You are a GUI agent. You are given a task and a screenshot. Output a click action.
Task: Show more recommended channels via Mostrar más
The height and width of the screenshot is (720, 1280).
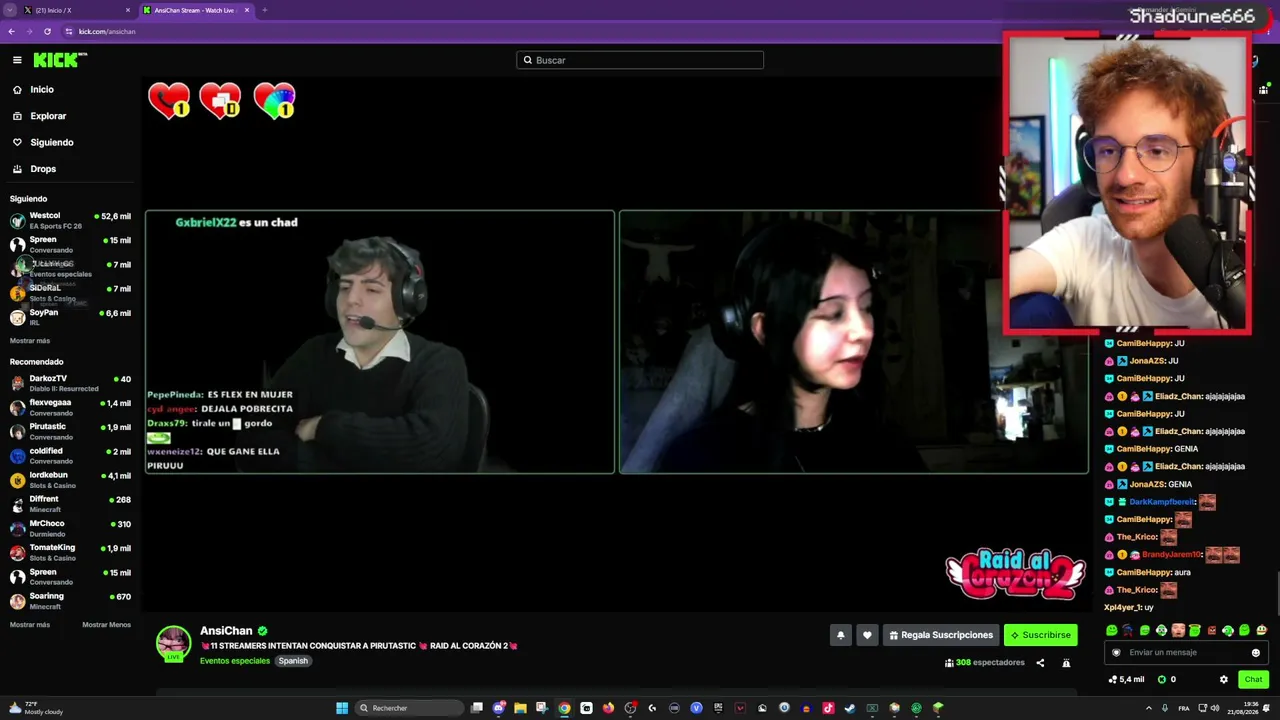pyautogui.click(x=30, y=625)
